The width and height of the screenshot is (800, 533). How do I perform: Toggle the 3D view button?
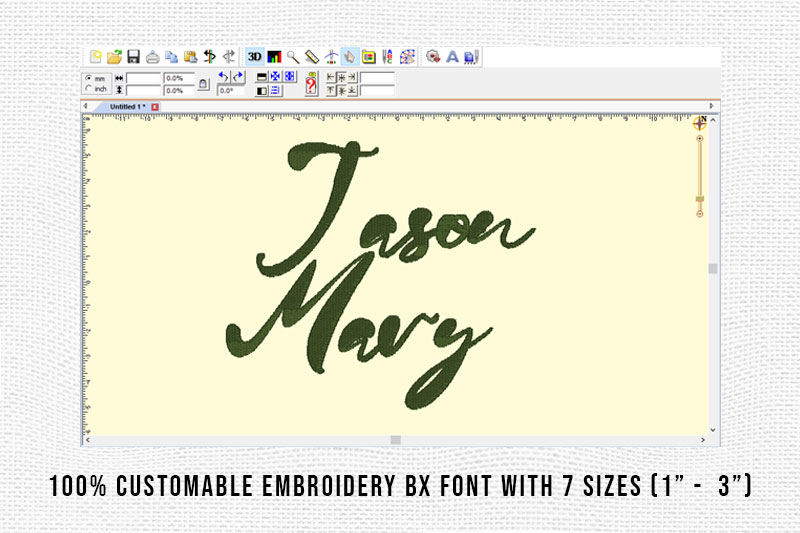tap(254, 57)
